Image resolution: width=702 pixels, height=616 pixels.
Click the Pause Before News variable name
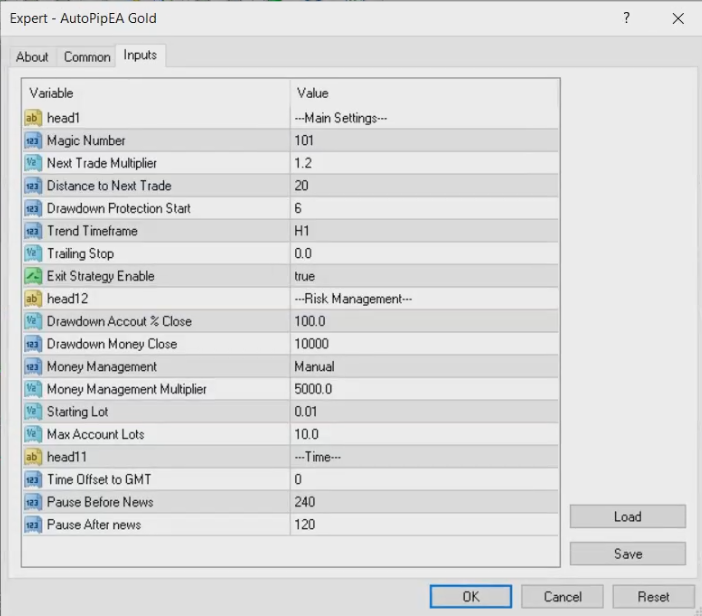100,502
